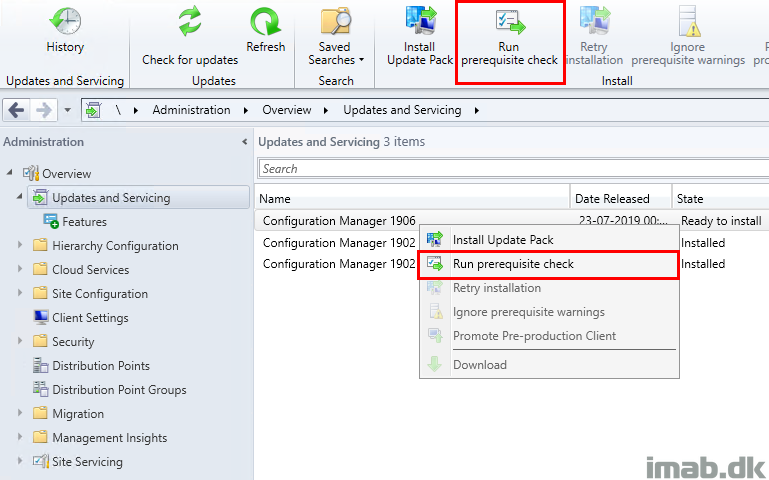Viewport: 769px width, 480px height.
Task: Click the Refresh icon in the ribbon
Action: pos(265,22)
